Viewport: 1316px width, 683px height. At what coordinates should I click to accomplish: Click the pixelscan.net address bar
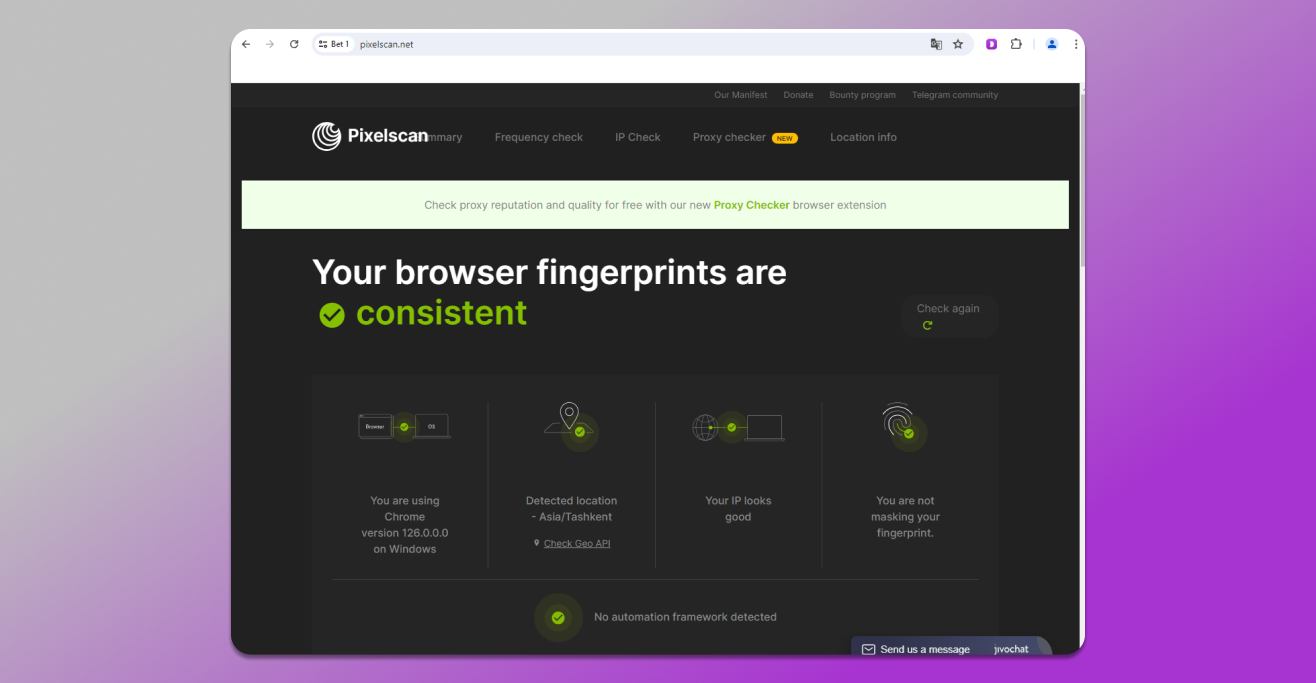coord(600,44)
